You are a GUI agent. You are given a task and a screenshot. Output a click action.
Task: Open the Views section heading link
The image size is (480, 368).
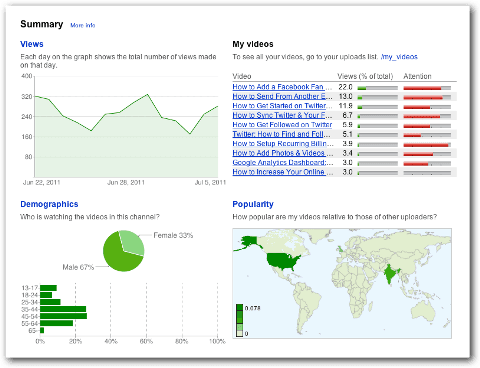32,44
